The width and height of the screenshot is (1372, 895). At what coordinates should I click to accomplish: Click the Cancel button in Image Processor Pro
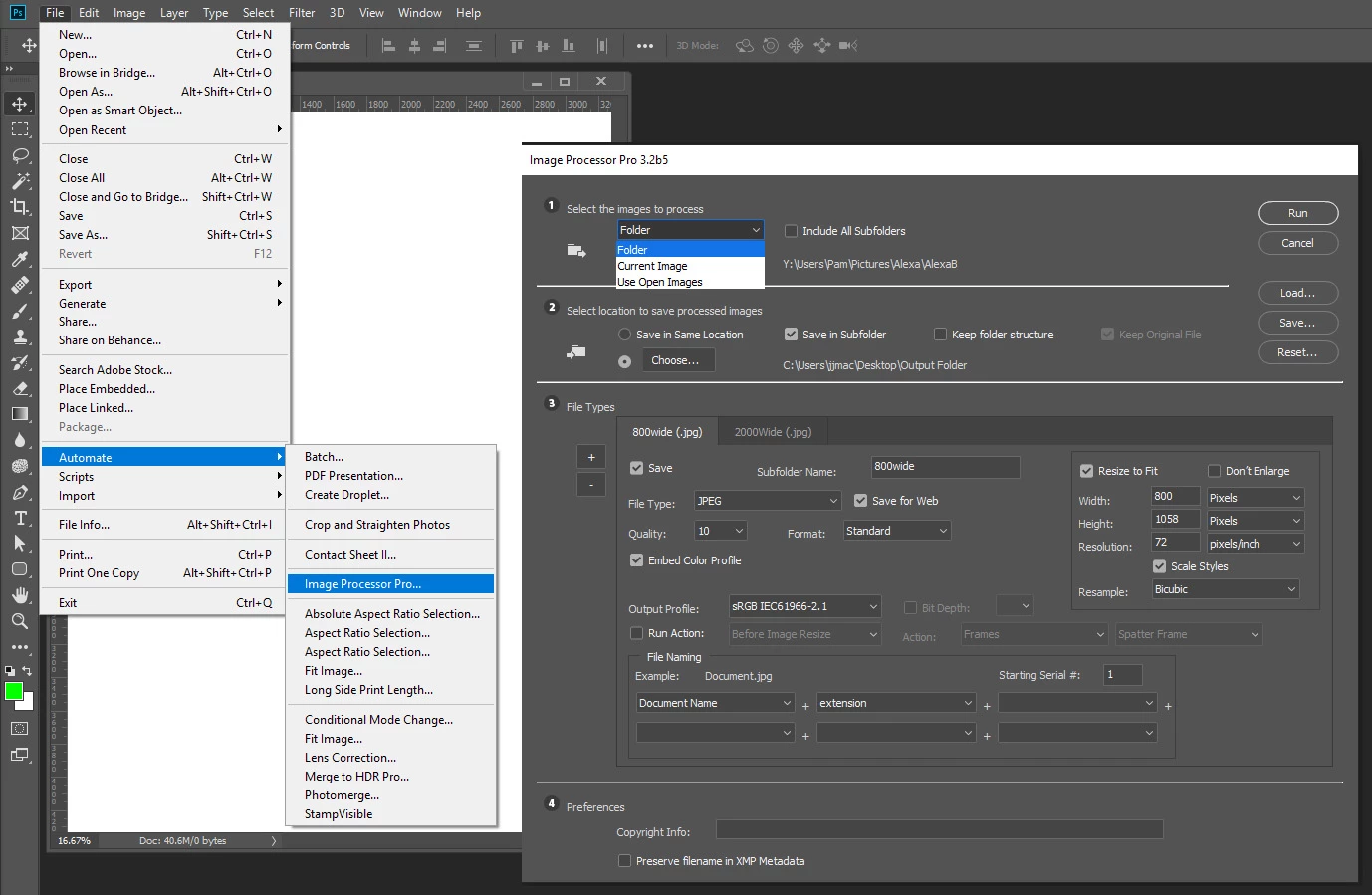tap(1298, 243)
